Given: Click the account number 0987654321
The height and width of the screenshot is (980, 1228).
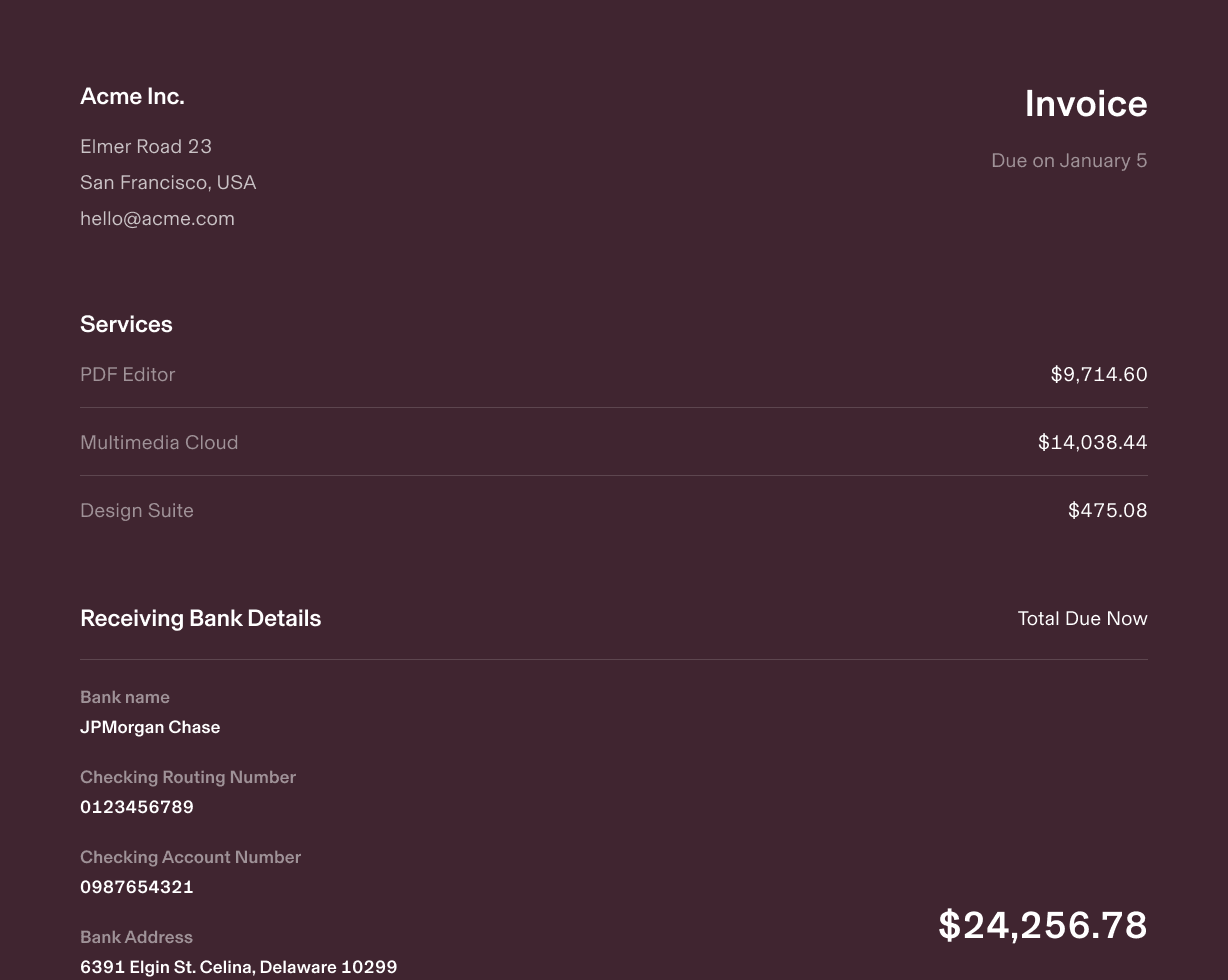Looking at the screenshot, I should click(137, 888).
